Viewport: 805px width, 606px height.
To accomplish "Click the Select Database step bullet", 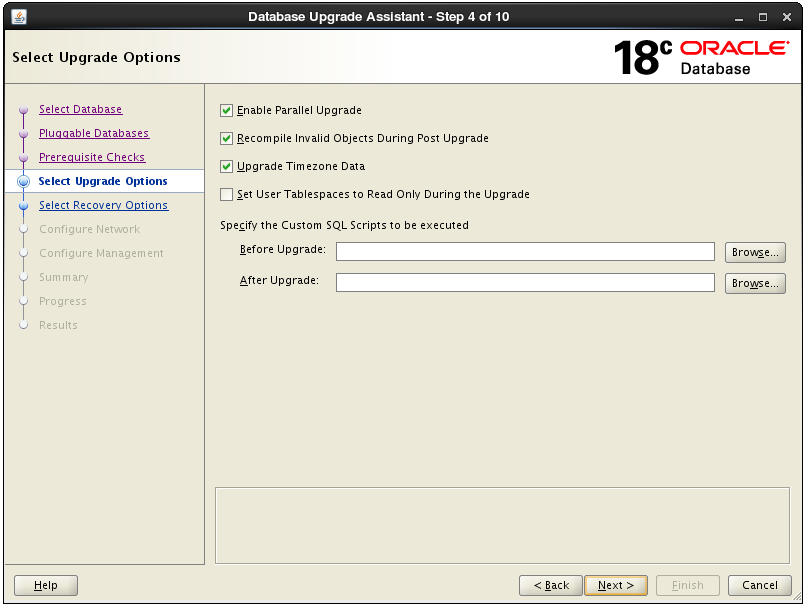I will click(24, 110).
